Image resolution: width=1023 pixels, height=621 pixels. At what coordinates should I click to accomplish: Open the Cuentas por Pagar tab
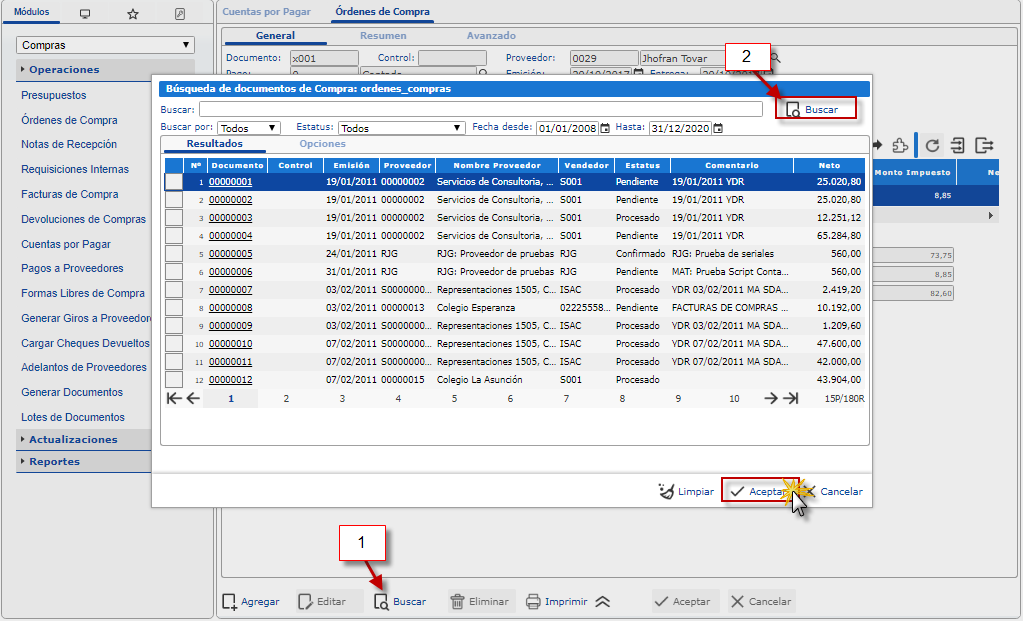tap(266, 12)
